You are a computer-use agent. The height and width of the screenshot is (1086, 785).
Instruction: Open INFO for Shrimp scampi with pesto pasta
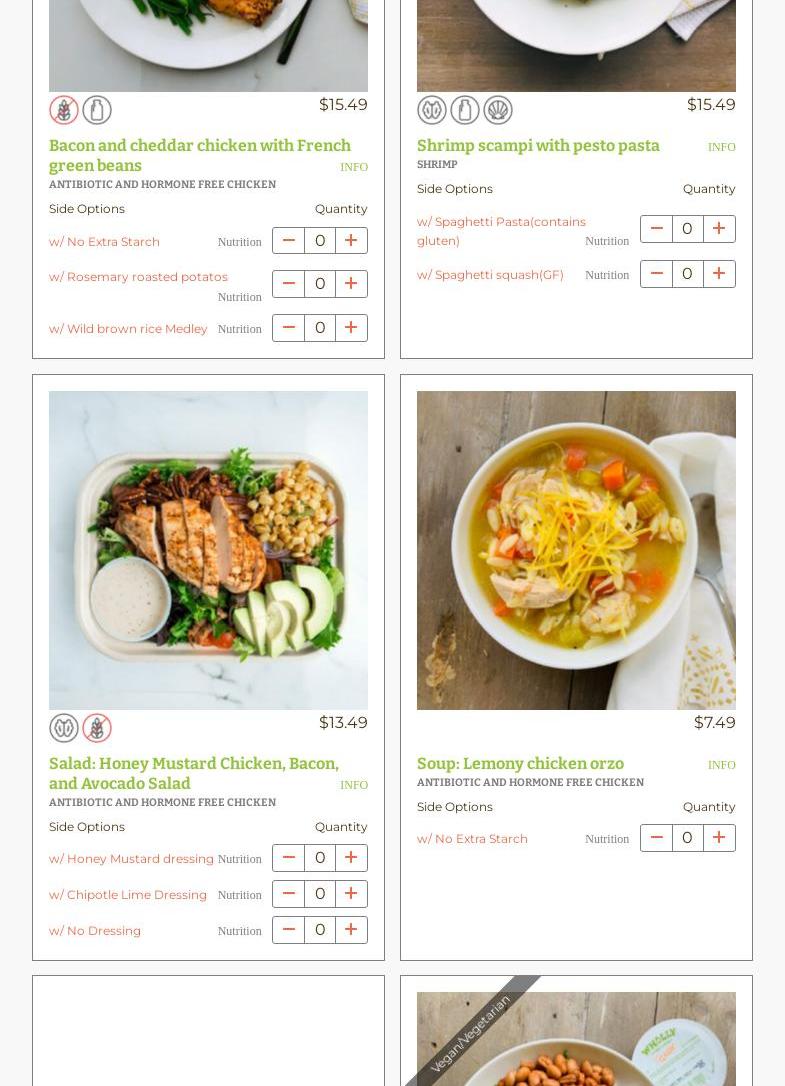click(721, 147)
